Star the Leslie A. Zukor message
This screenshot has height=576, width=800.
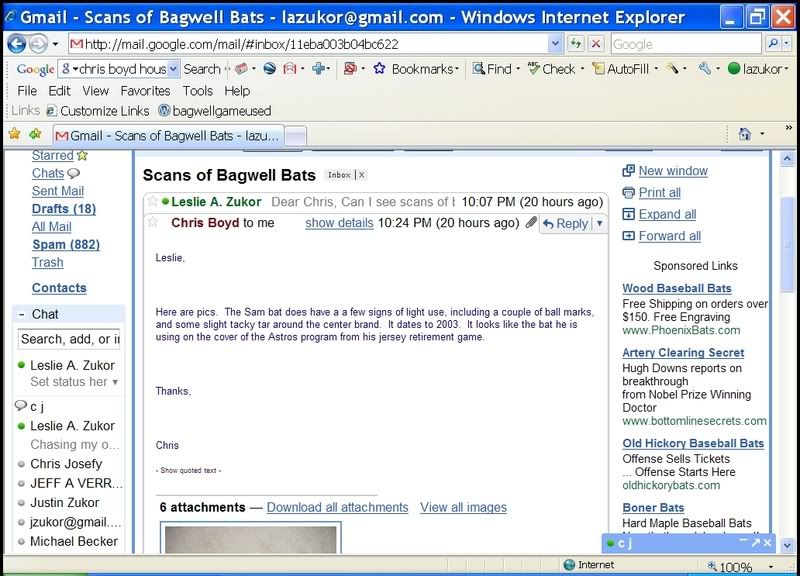click(x=152, y=201)
